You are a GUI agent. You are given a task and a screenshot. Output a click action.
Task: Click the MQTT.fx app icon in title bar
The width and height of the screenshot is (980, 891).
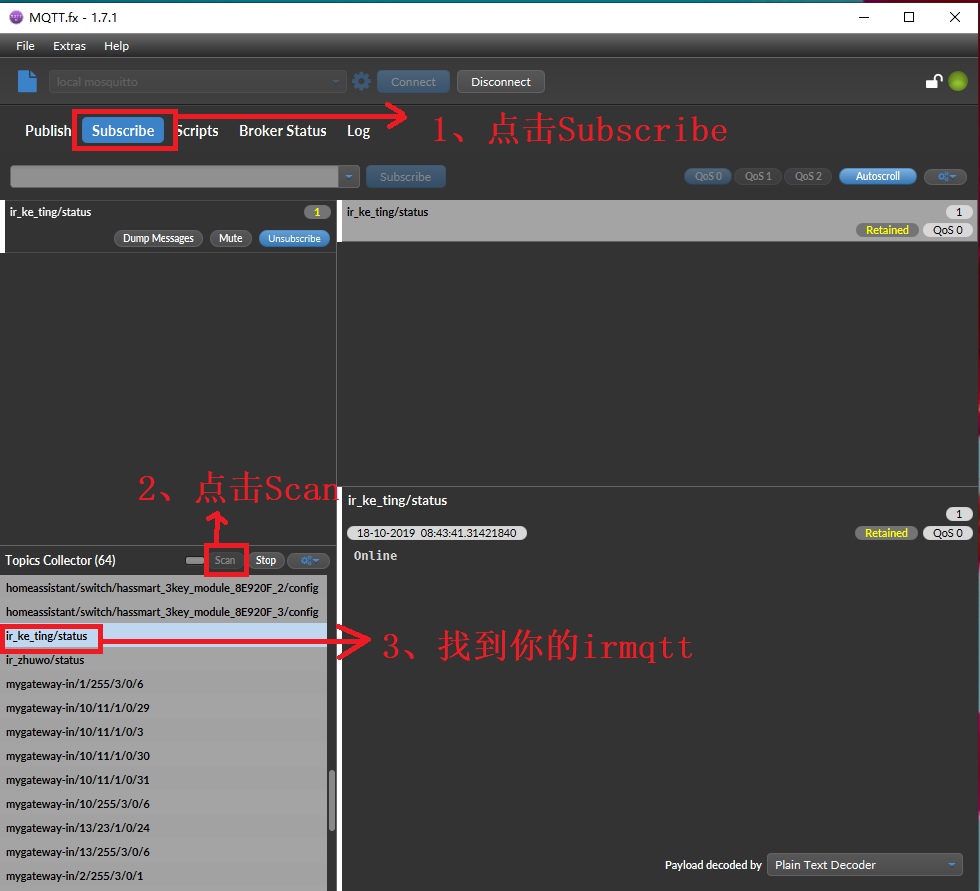(16, 17)
